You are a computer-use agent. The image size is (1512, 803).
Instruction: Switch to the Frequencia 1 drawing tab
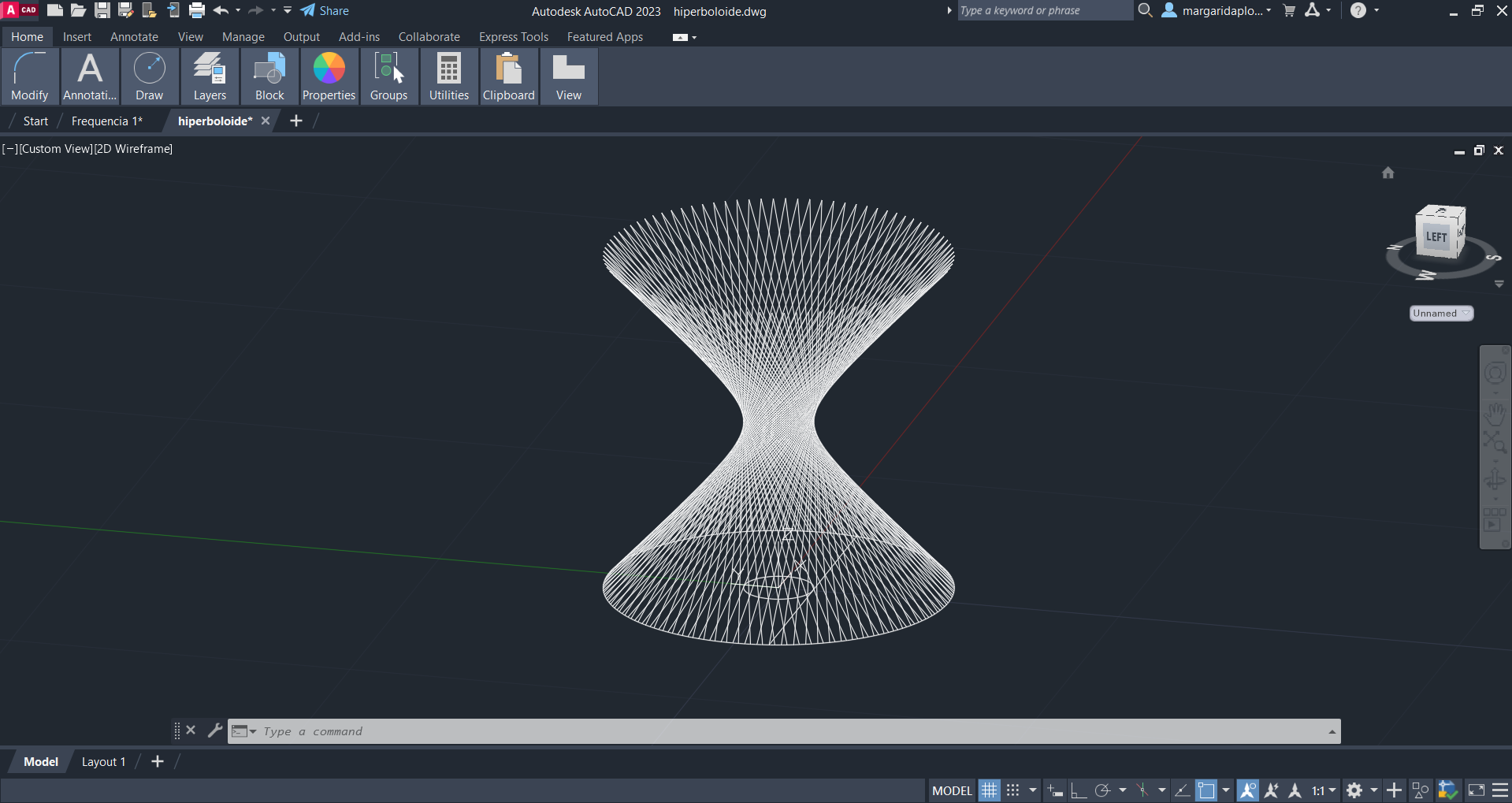point(107,121)
